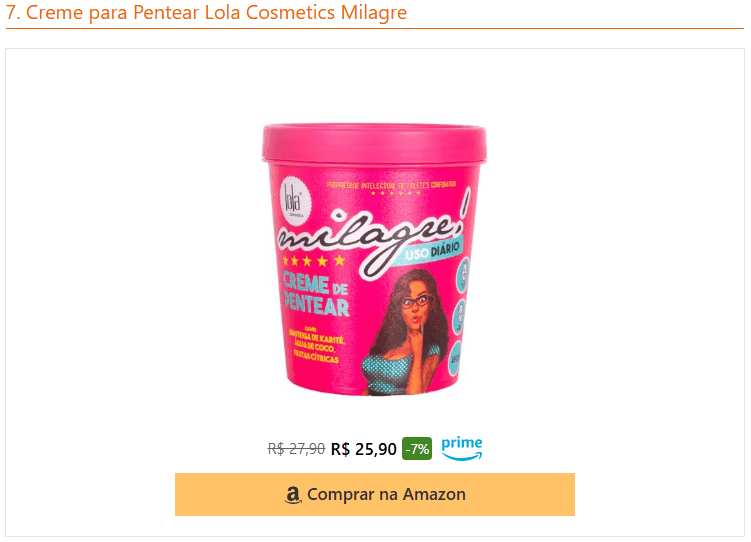Image resolution: width=751 pixels, height=542 pixels.
Task: Click the CREME DE PENTEAR text on the jar
Action: (316, 294)
